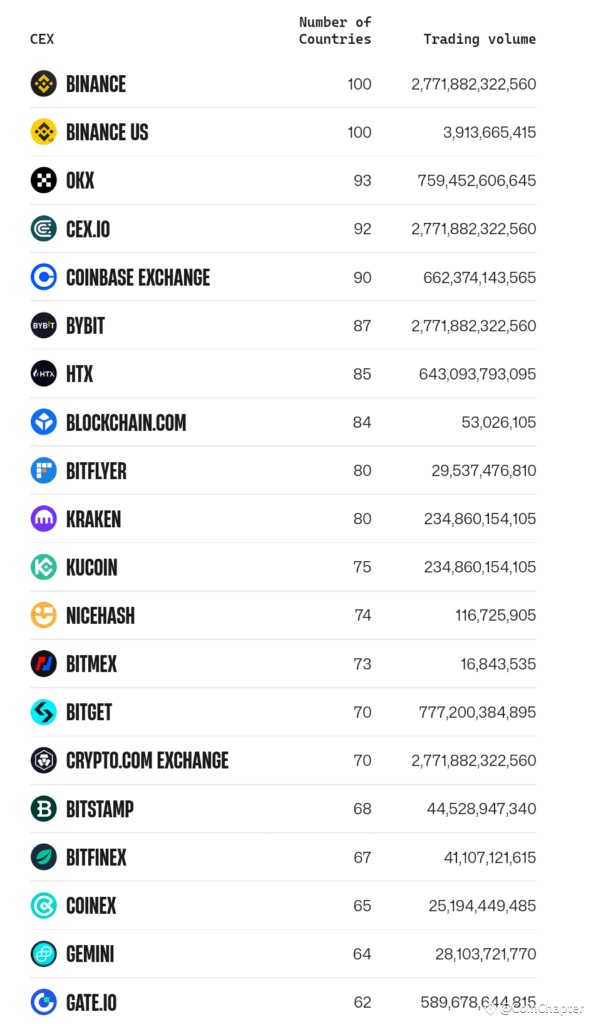The width and height of the screenshot is (591, 1024).
Task: Select the OKX checkered logo icon
Action: [x=44, y=180]
